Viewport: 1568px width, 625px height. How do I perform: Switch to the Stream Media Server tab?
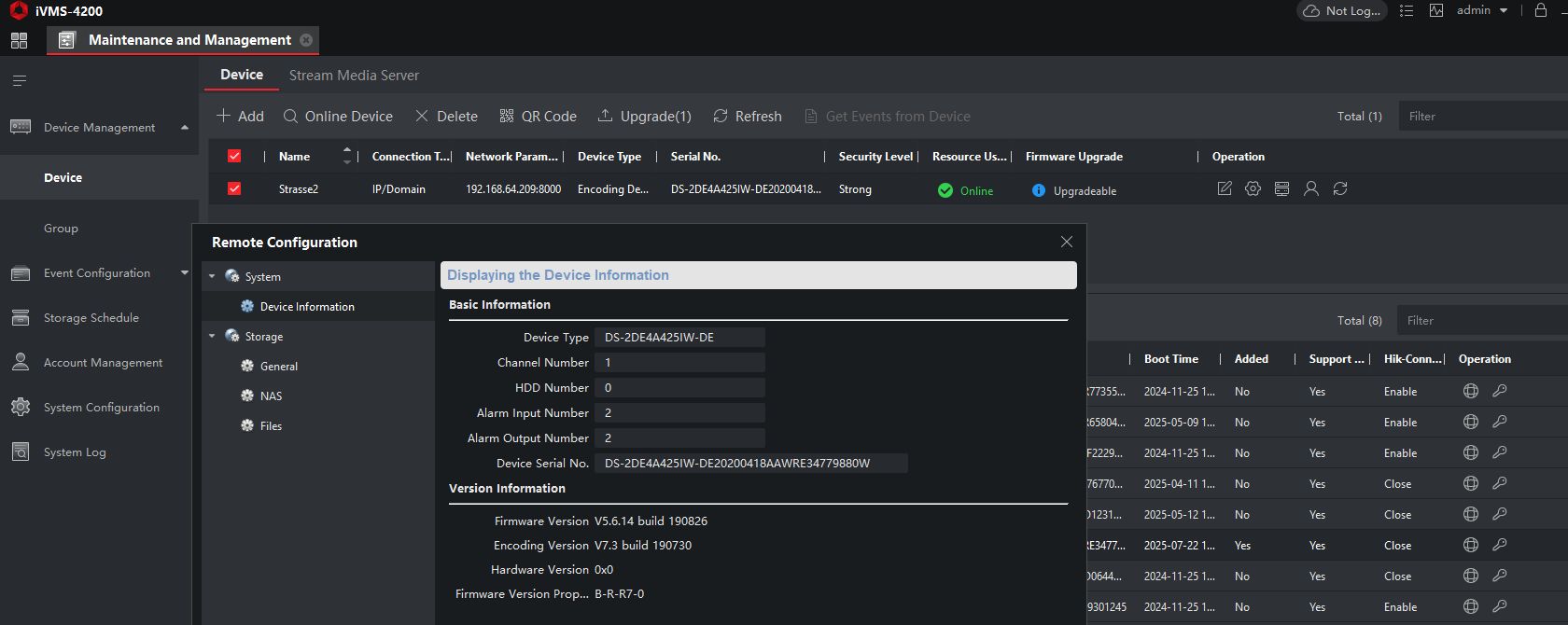pos(354,76)
